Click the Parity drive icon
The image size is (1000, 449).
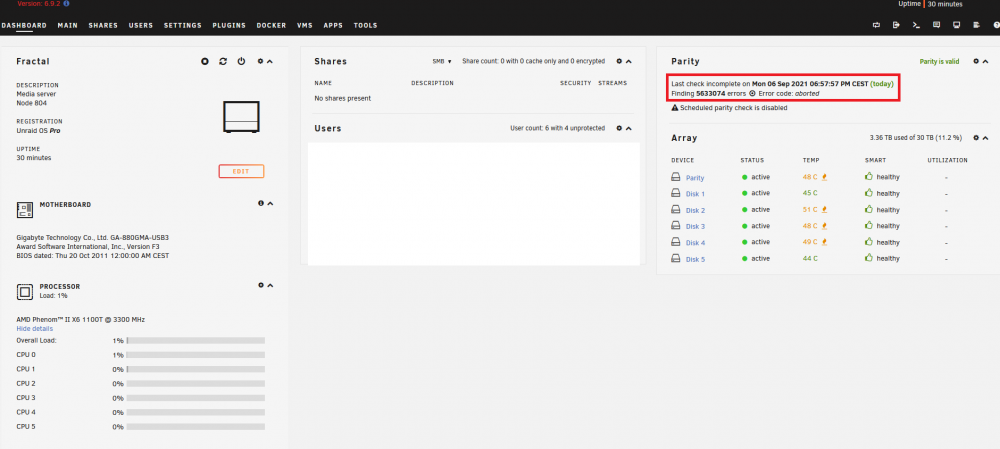(x=675, y=177)
